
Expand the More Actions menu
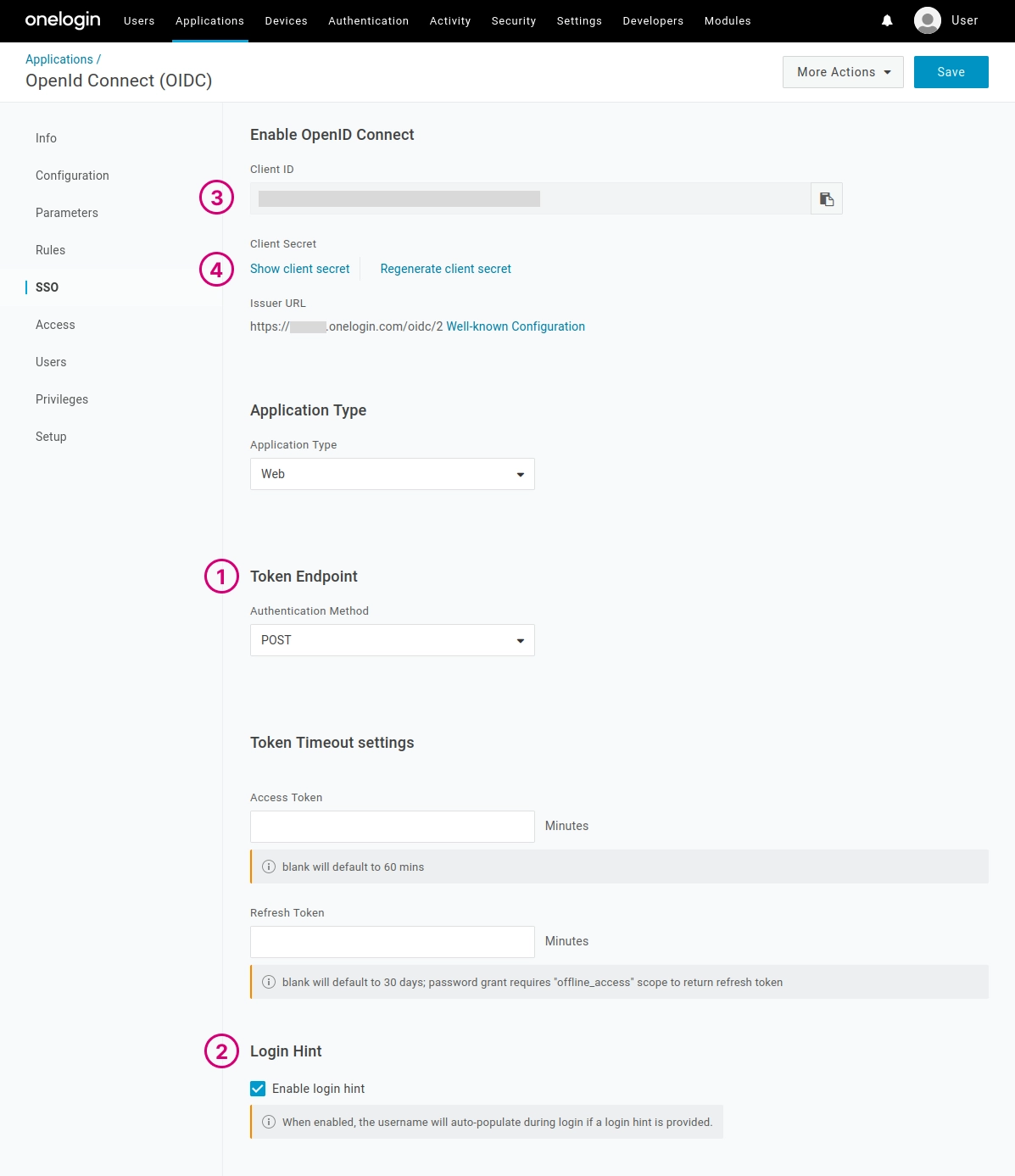pyautogui.click(x=841, y=72)
